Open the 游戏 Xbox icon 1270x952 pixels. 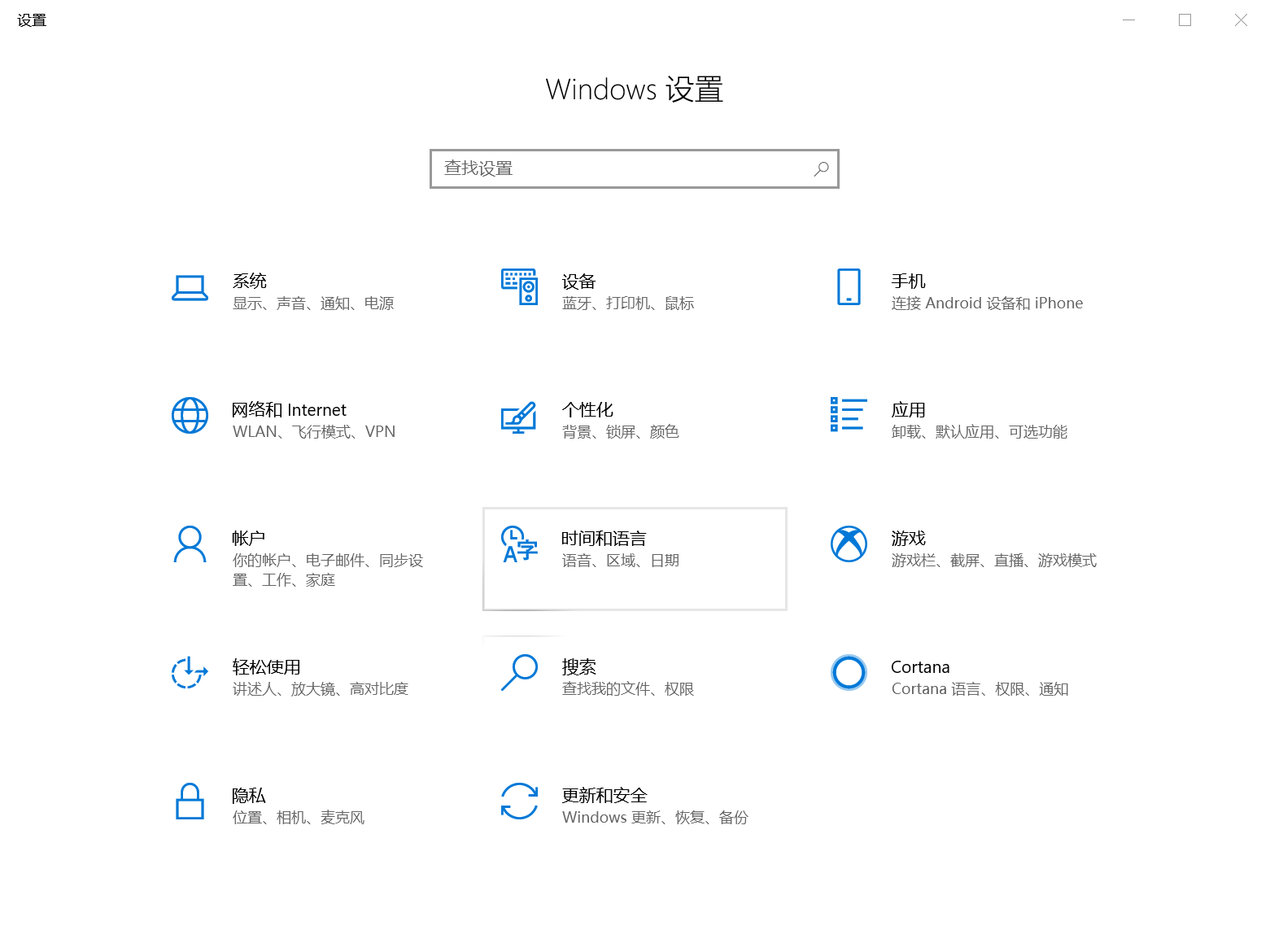tap(849, 545)
